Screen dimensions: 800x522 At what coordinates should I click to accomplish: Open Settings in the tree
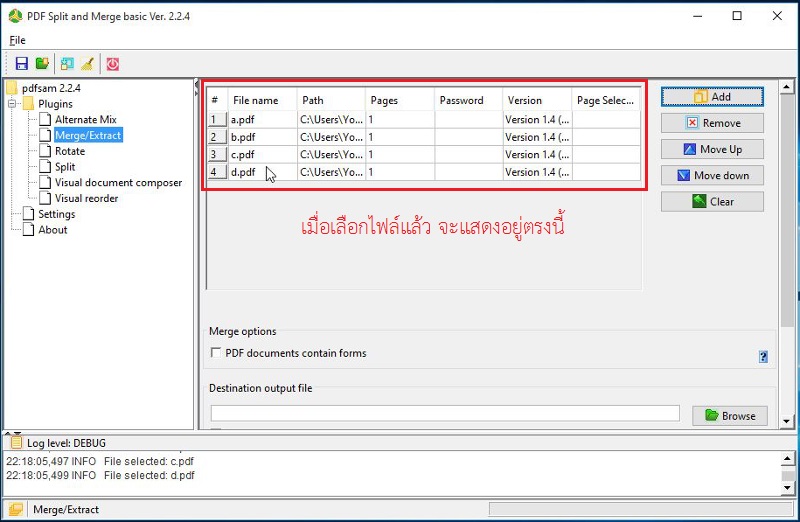57,214
